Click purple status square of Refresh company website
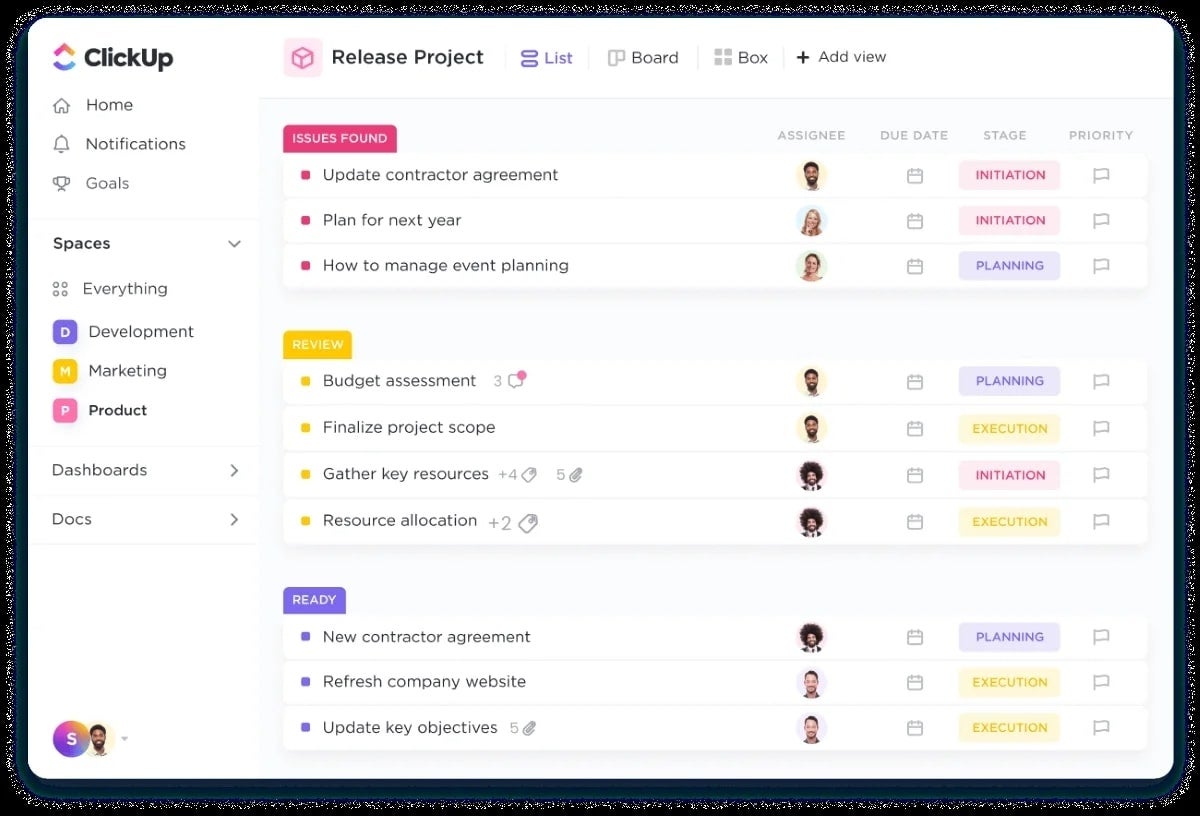This screenshot has height=816, width=1200. [x=306, y=682]
